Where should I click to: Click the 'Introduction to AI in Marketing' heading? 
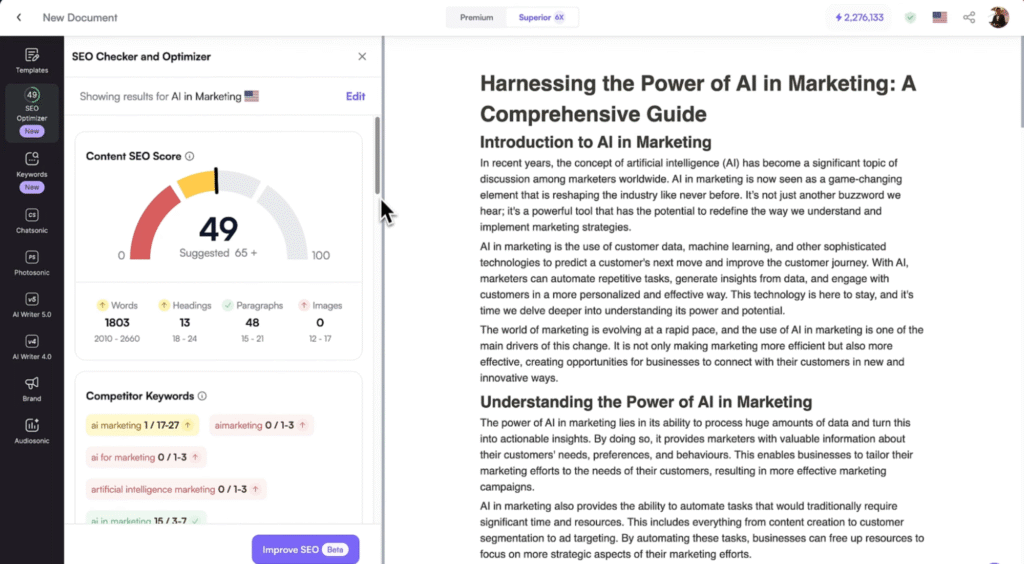point(596,142)
